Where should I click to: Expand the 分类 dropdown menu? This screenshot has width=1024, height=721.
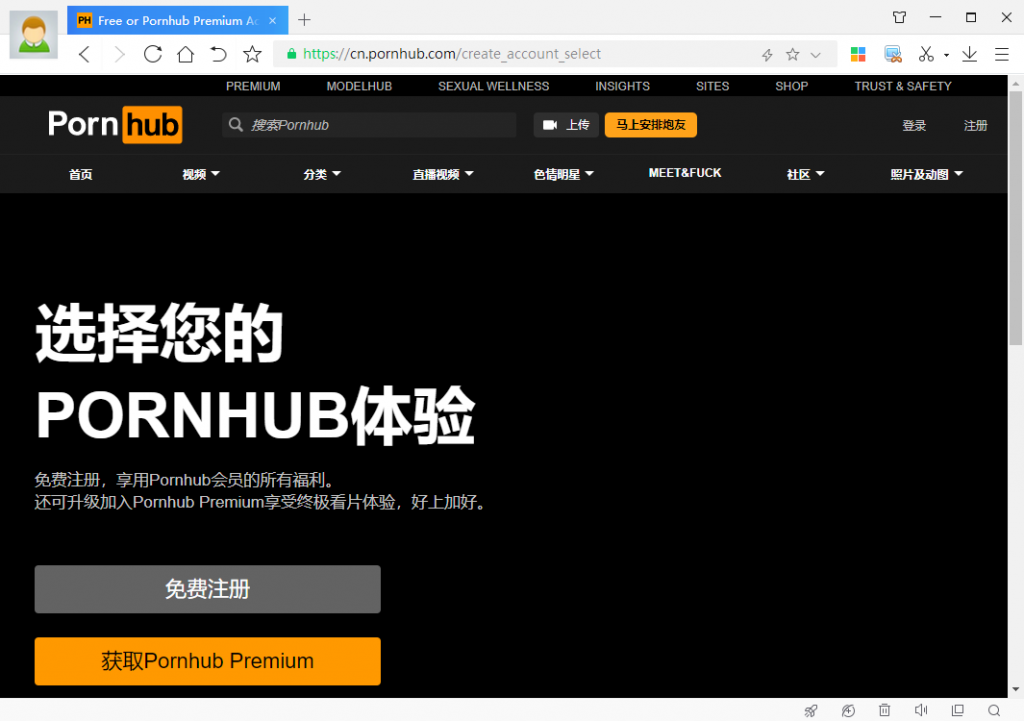[322, 174]
